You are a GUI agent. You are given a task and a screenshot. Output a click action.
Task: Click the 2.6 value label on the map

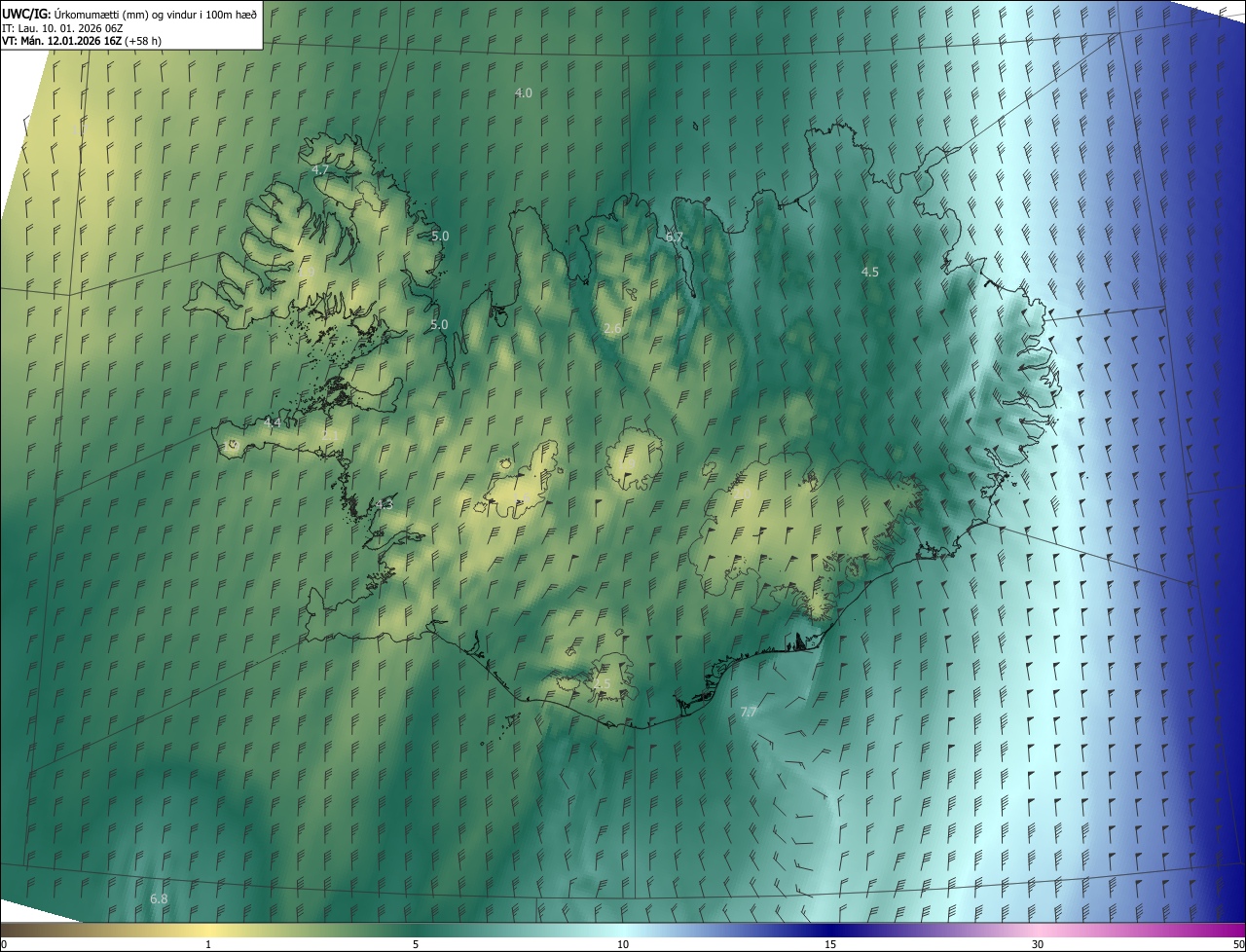pyautogui.click(x=612, y=329)
